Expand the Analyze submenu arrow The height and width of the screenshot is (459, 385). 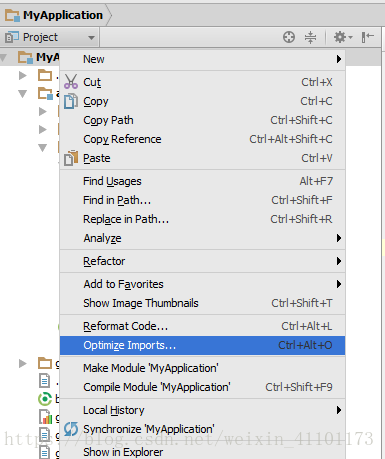point(339,238)
